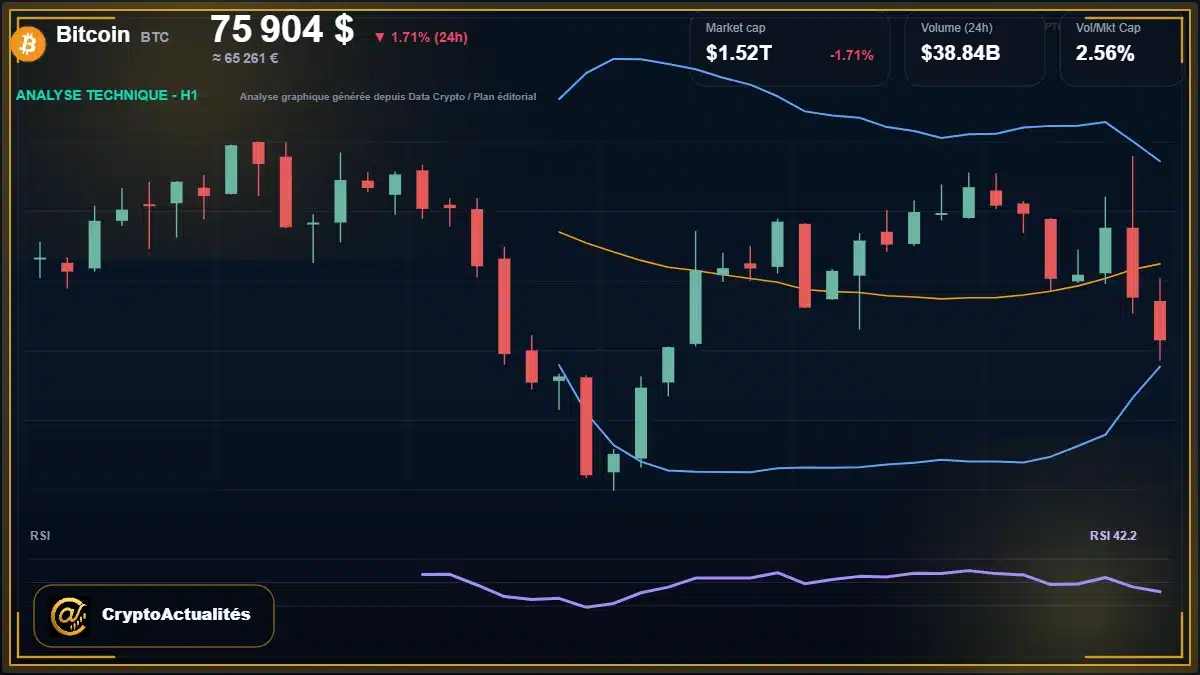The image size is (1200, 675).
Task: Click the "ANALYSE TECHNIQUE - H1" heading
Action: point(107,95)
